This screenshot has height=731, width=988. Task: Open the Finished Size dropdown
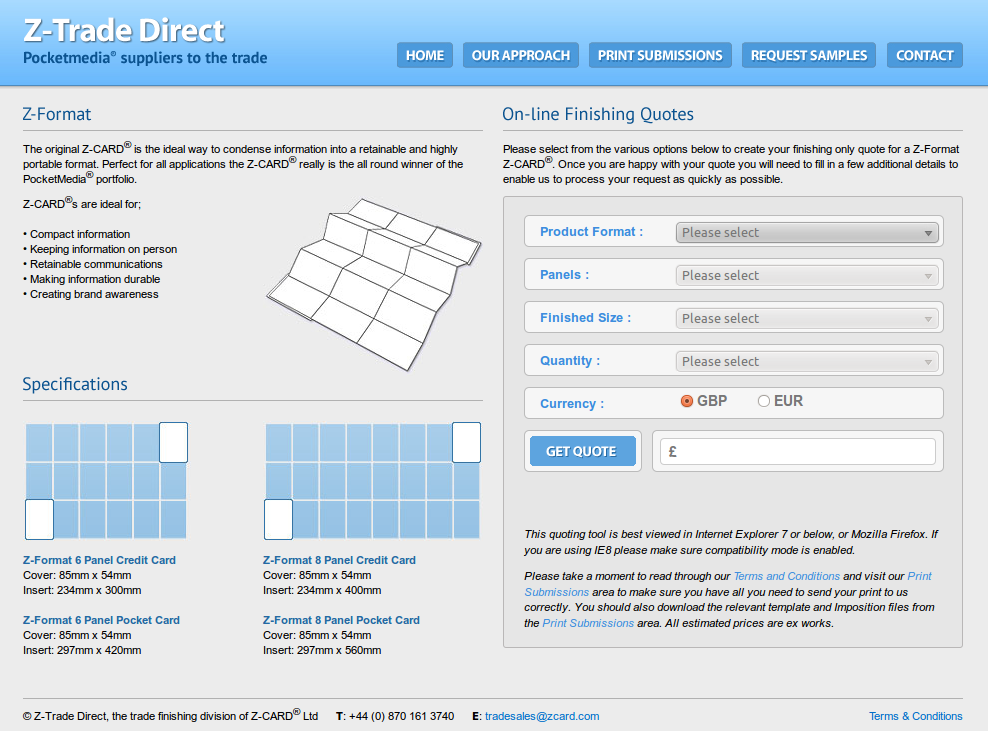[807, 319]
